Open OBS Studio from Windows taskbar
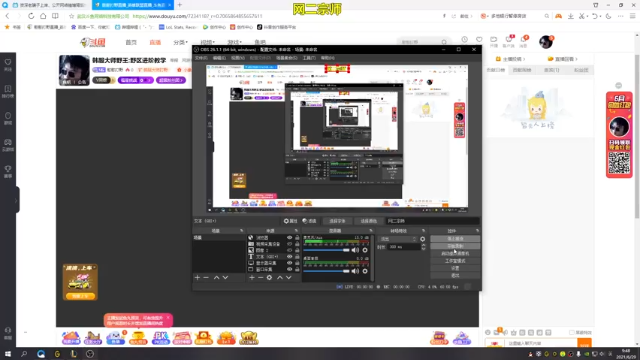The image size is (640, 360). 90,354
